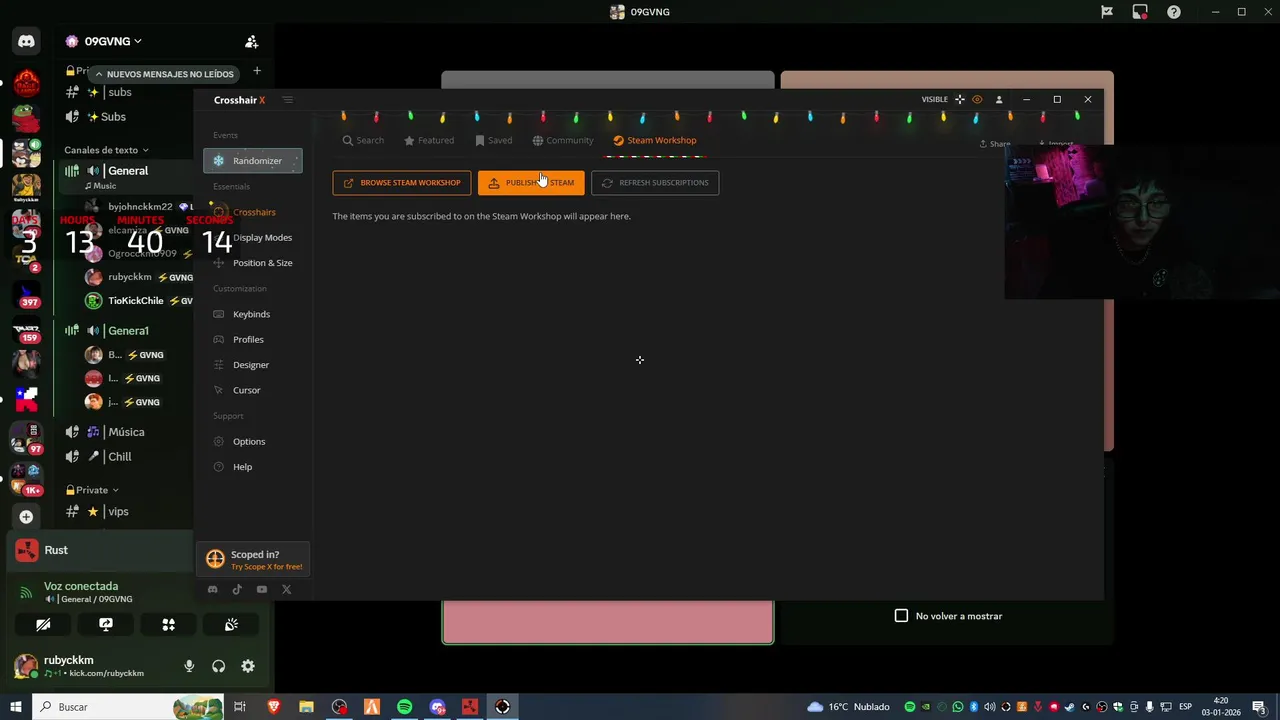Open Discord soundboard button
This screenshot has width=1280, height=720.
(231, 625)
